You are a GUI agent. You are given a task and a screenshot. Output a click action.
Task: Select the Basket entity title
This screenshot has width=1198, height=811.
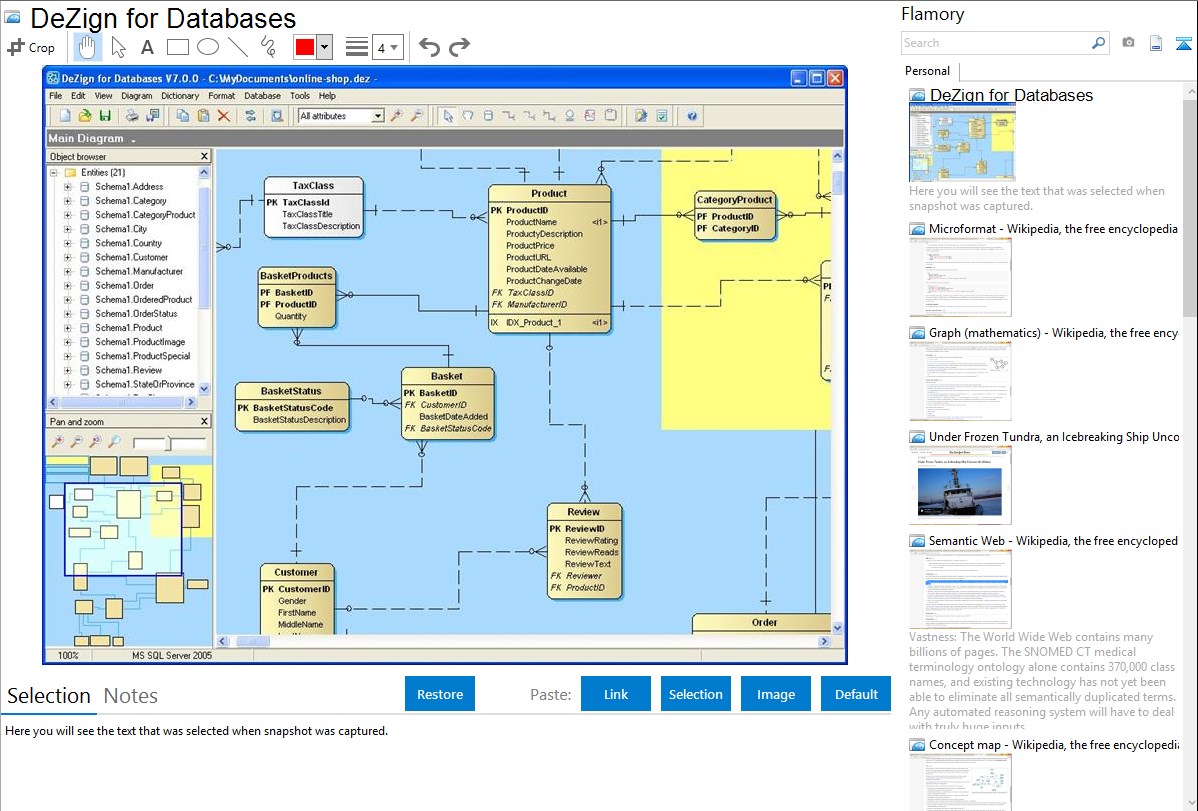[447, 376]
